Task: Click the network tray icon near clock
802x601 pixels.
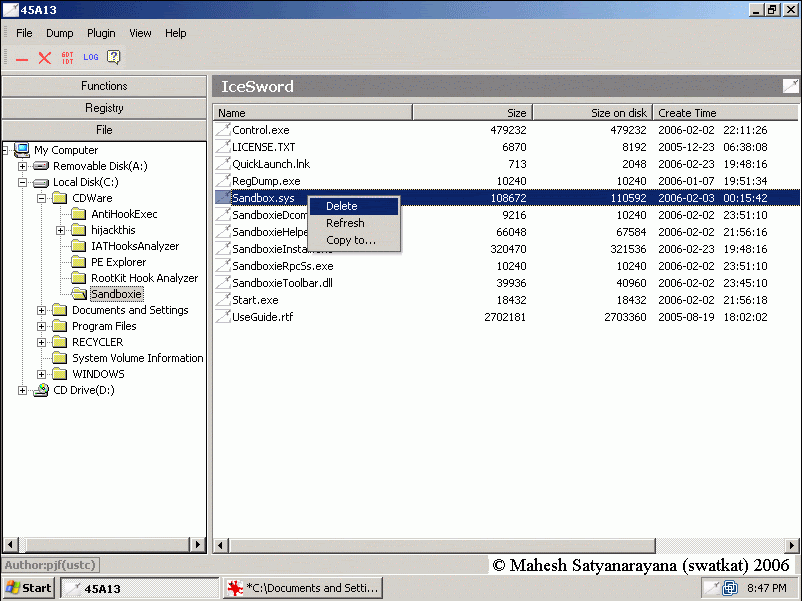Action: point(730,588)
